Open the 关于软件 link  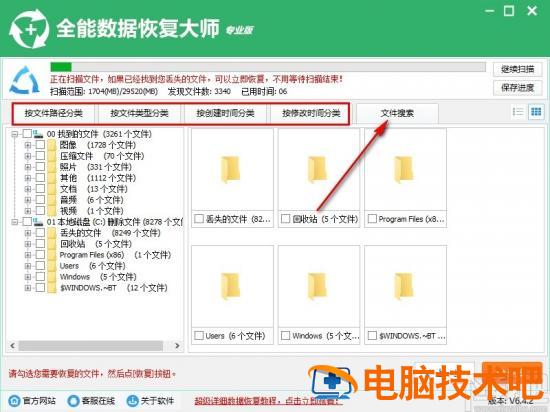click(x=157, y=400)
